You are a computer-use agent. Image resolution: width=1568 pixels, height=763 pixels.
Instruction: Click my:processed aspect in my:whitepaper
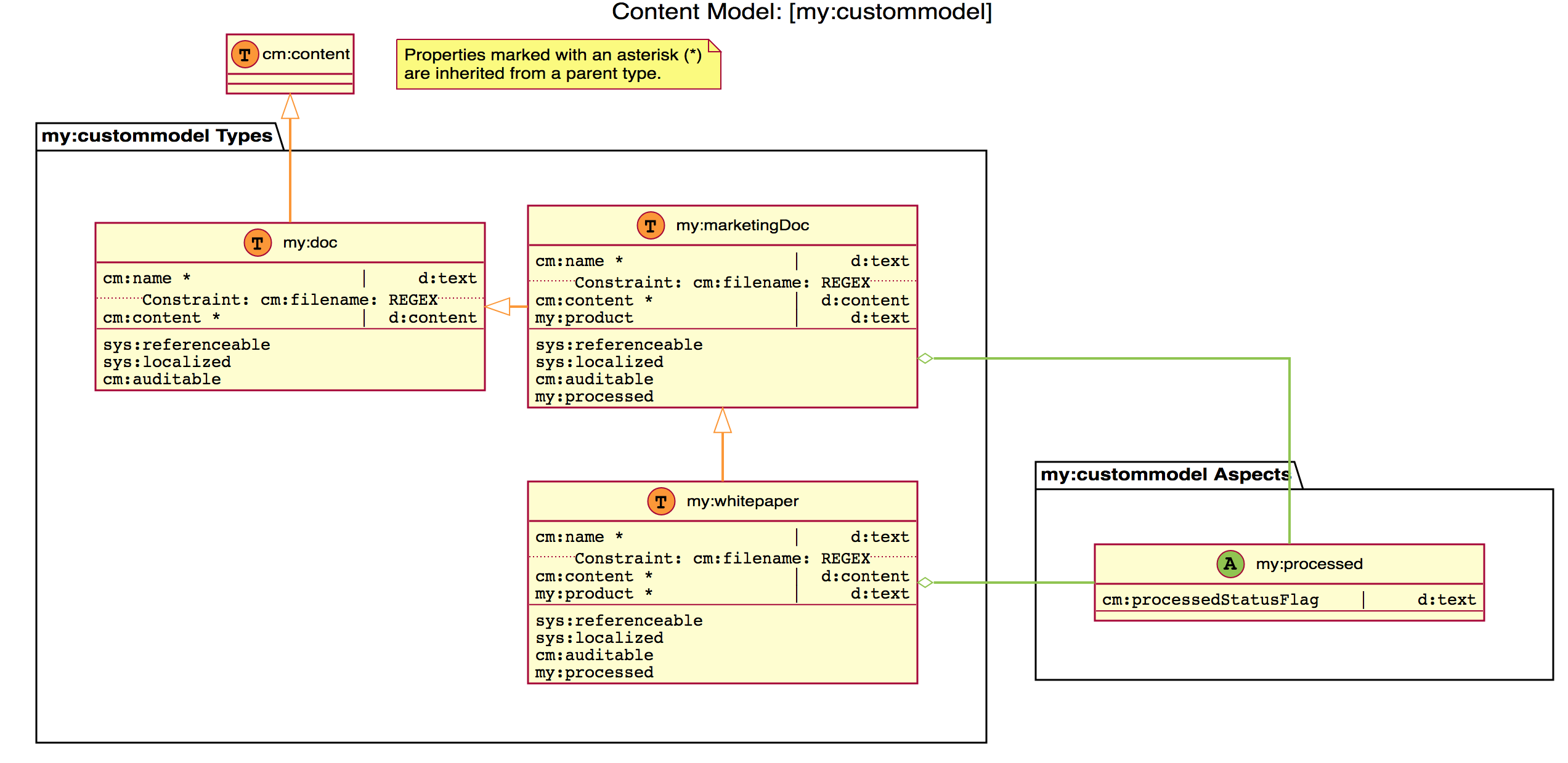click(594, 672)
